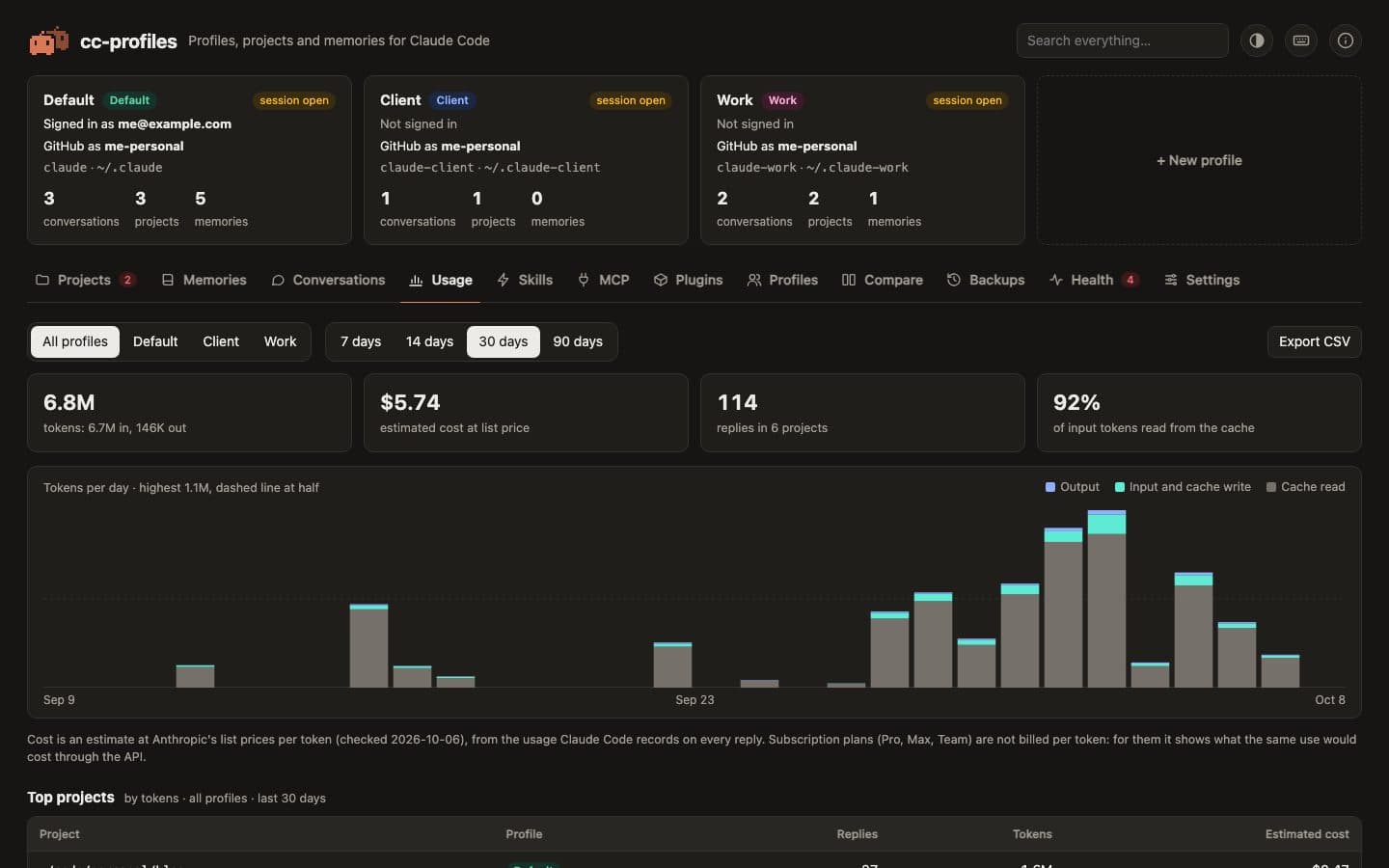1389x868 pixels.
Task: Open the Health tab
Action: point(1094,280)
